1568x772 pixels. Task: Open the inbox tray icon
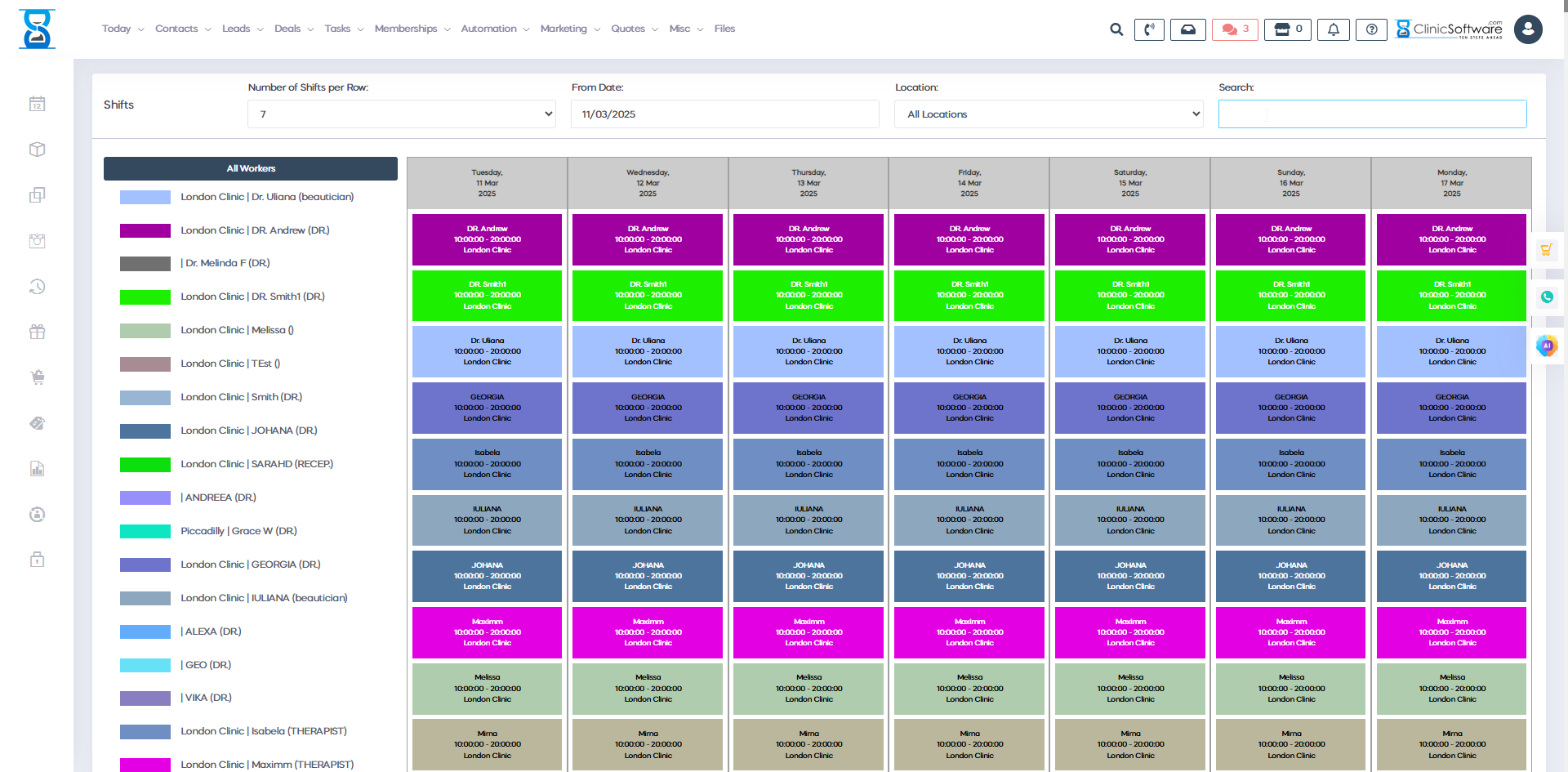coord(1187,29)
